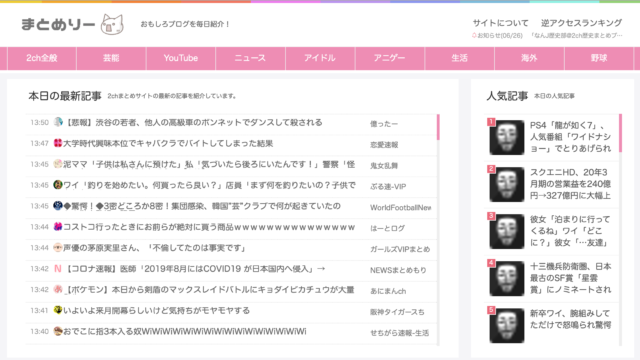Open source blog WorldFootballNews link
This screenshot has width=640, height=360.
(400, 207)
